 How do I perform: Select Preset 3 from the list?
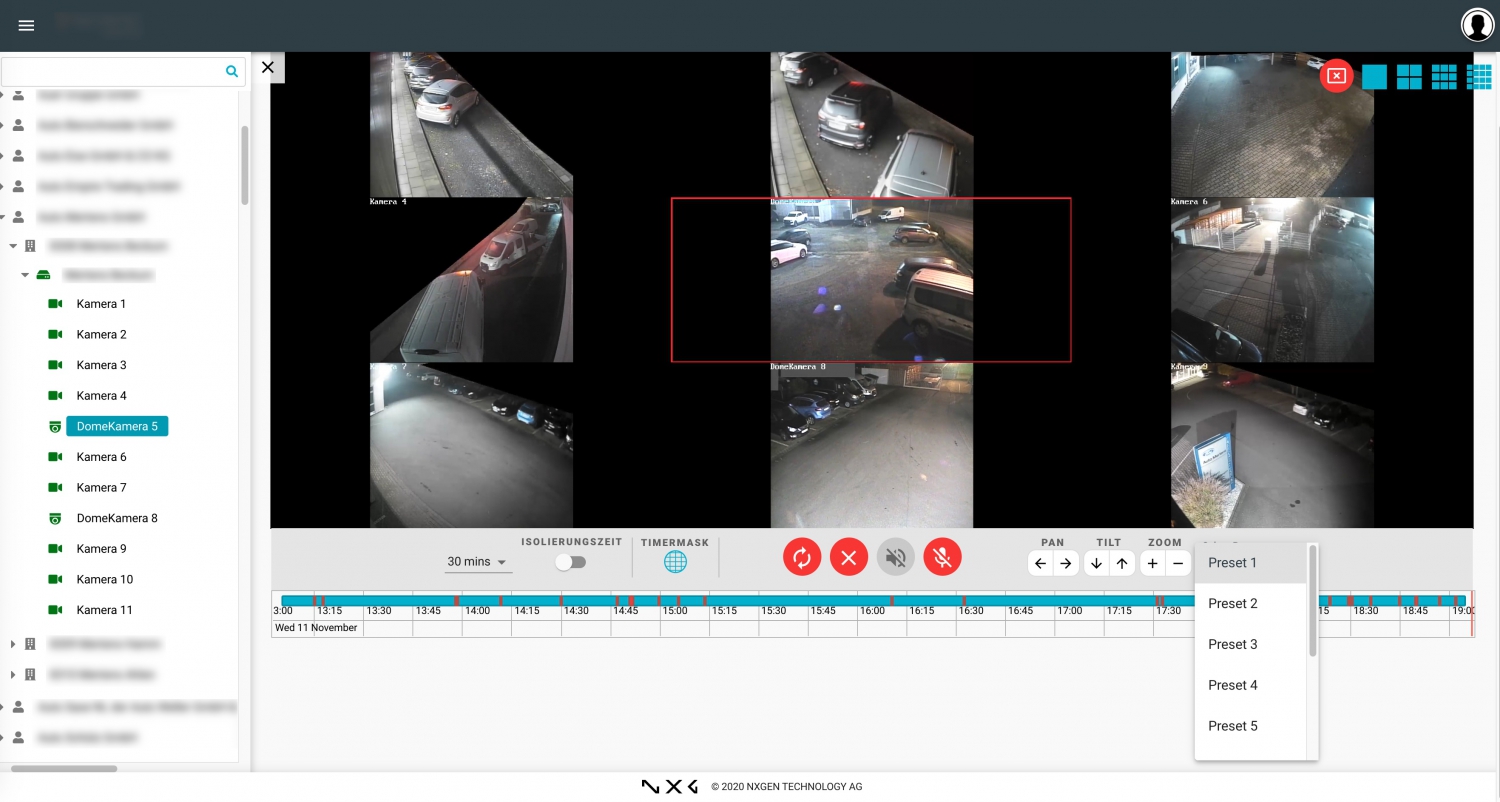click(1251, 645)
